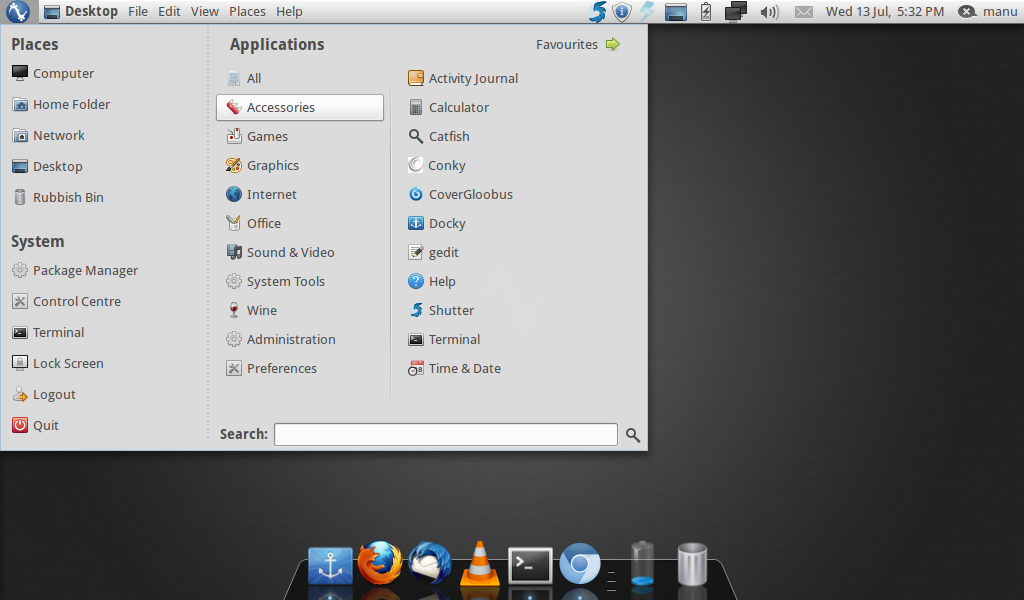
Task: Open the View menu in top bar
Action: [x=204, y=12]
